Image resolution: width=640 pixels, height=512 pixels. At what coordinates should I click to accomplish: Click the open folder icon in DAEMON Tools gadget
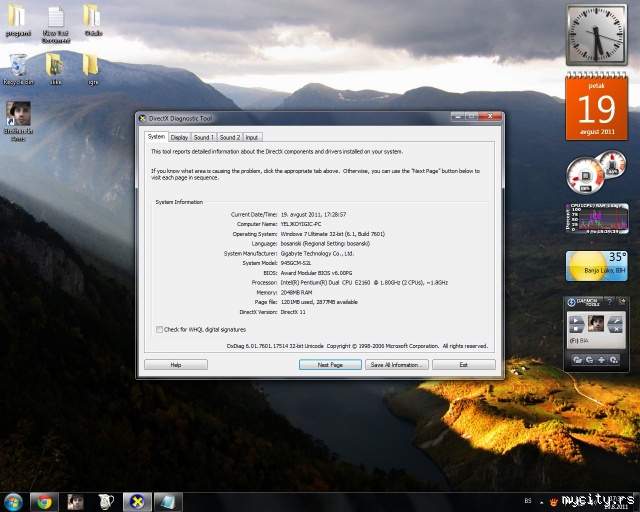[578, 360]
